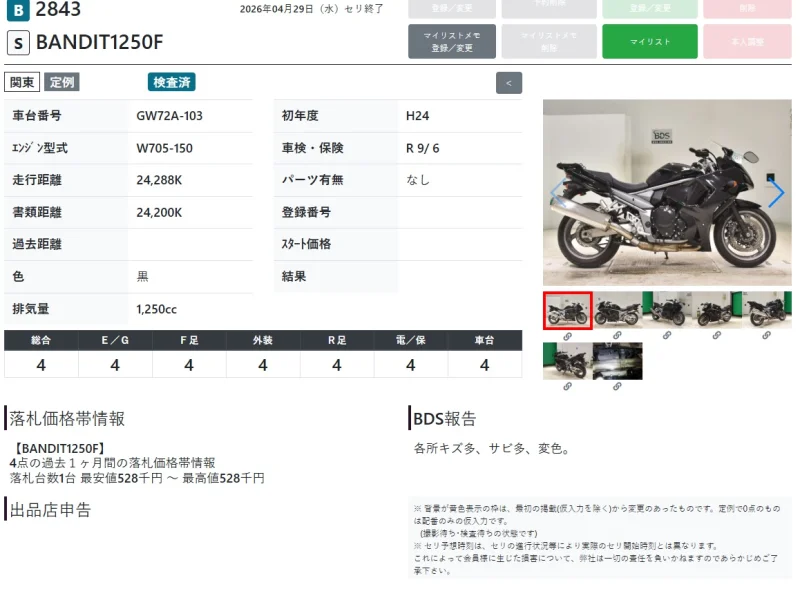
Task: Click the displacement value 1,250cc
Action: [157, 309]
